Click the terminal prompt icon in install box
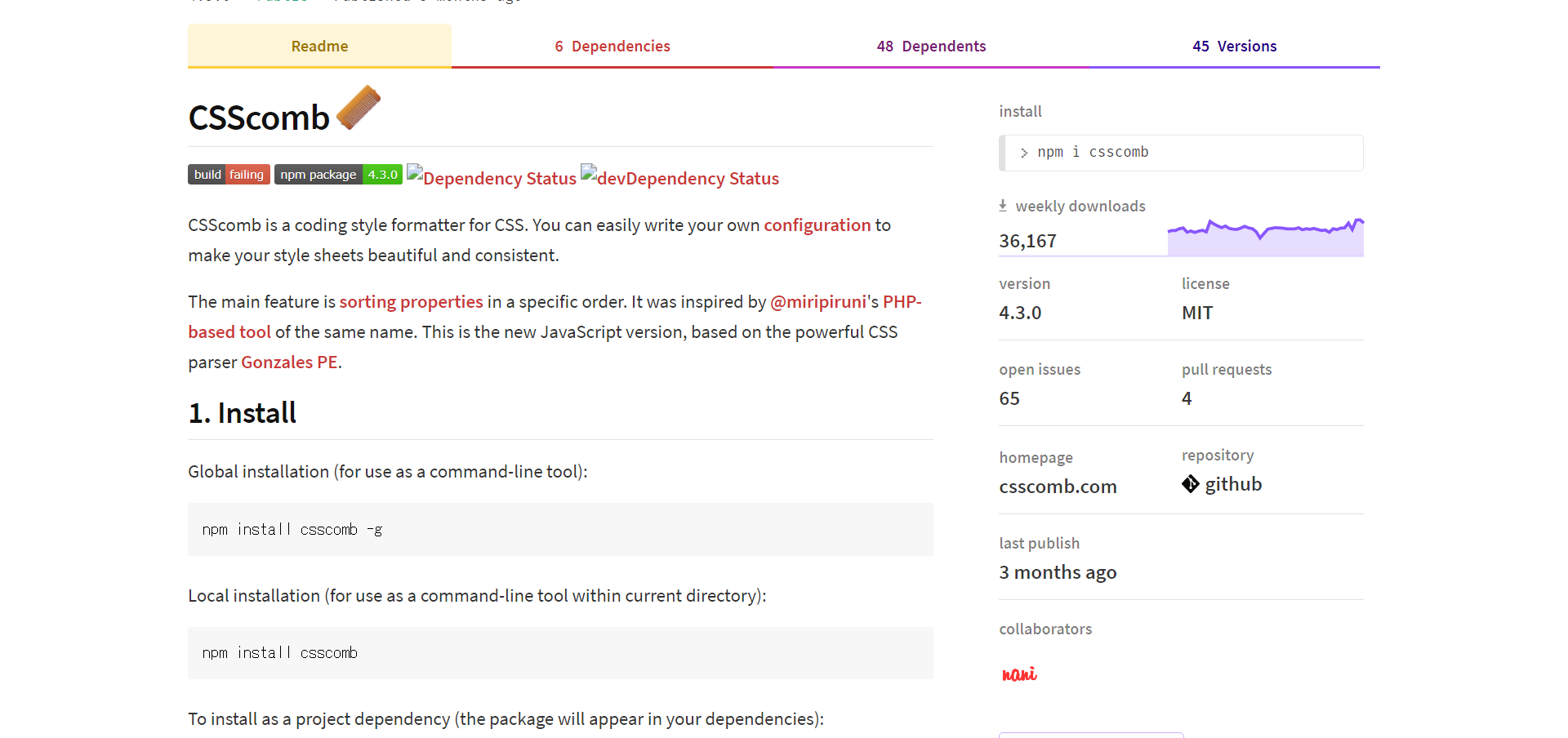This screenshot has height=738, width=1568. (1023, 153)
